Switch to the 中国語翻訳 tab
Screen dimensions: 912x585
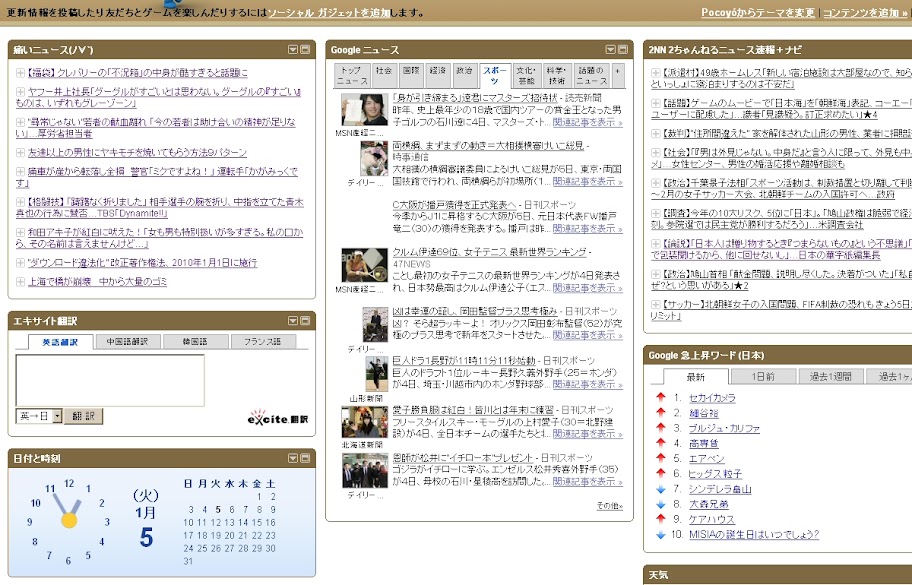127,342
